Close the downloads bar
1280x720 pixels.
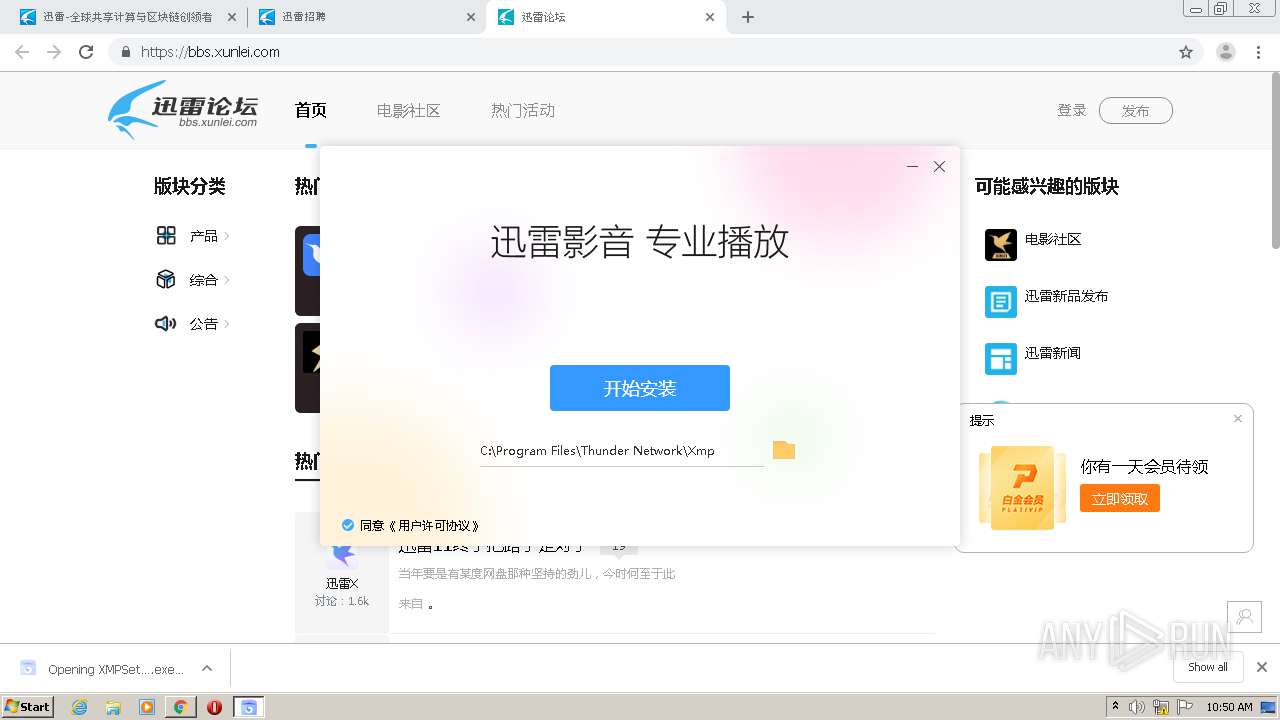(1262, 667)
